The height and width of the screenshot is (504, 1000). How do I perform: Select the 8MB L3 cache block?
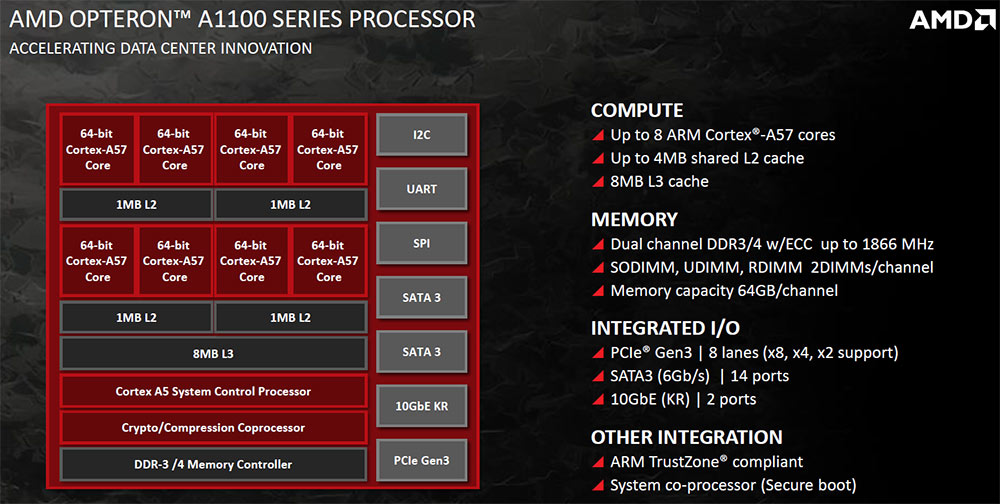tap(214, 353)
